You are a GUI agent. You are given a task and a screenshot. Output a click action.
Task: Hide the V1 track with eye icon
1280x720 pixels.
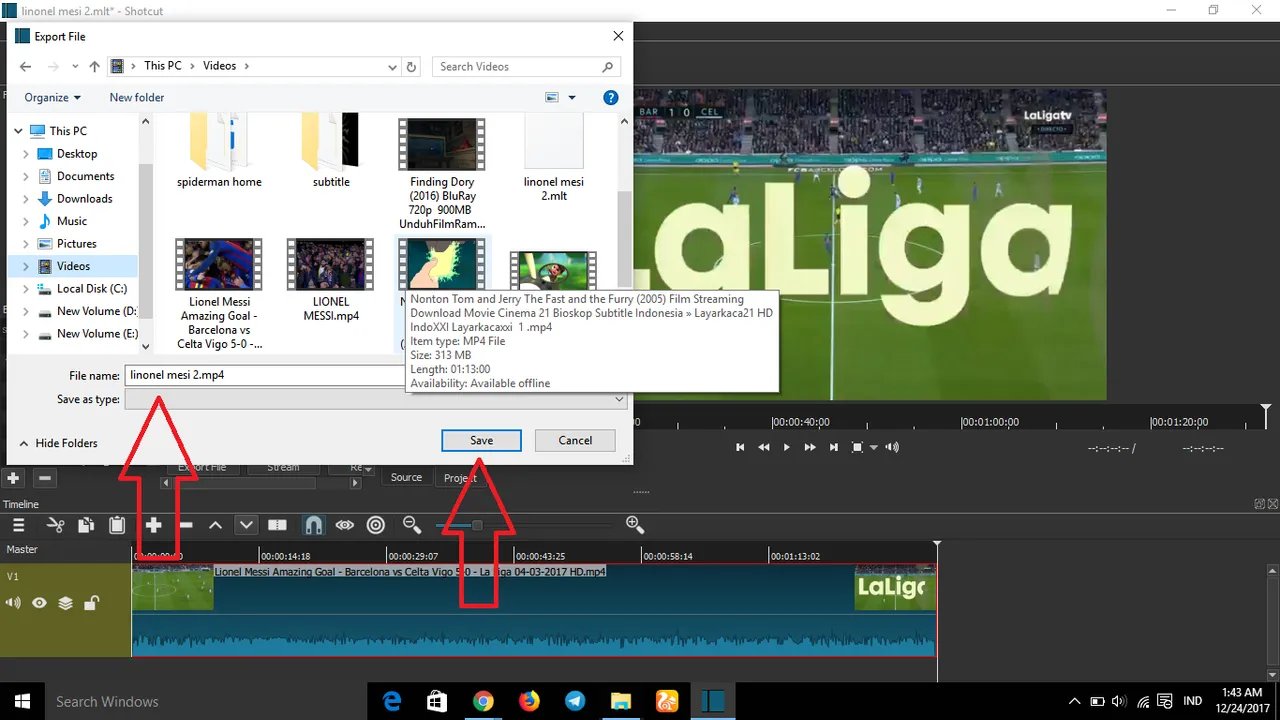[x=39, y=603]
